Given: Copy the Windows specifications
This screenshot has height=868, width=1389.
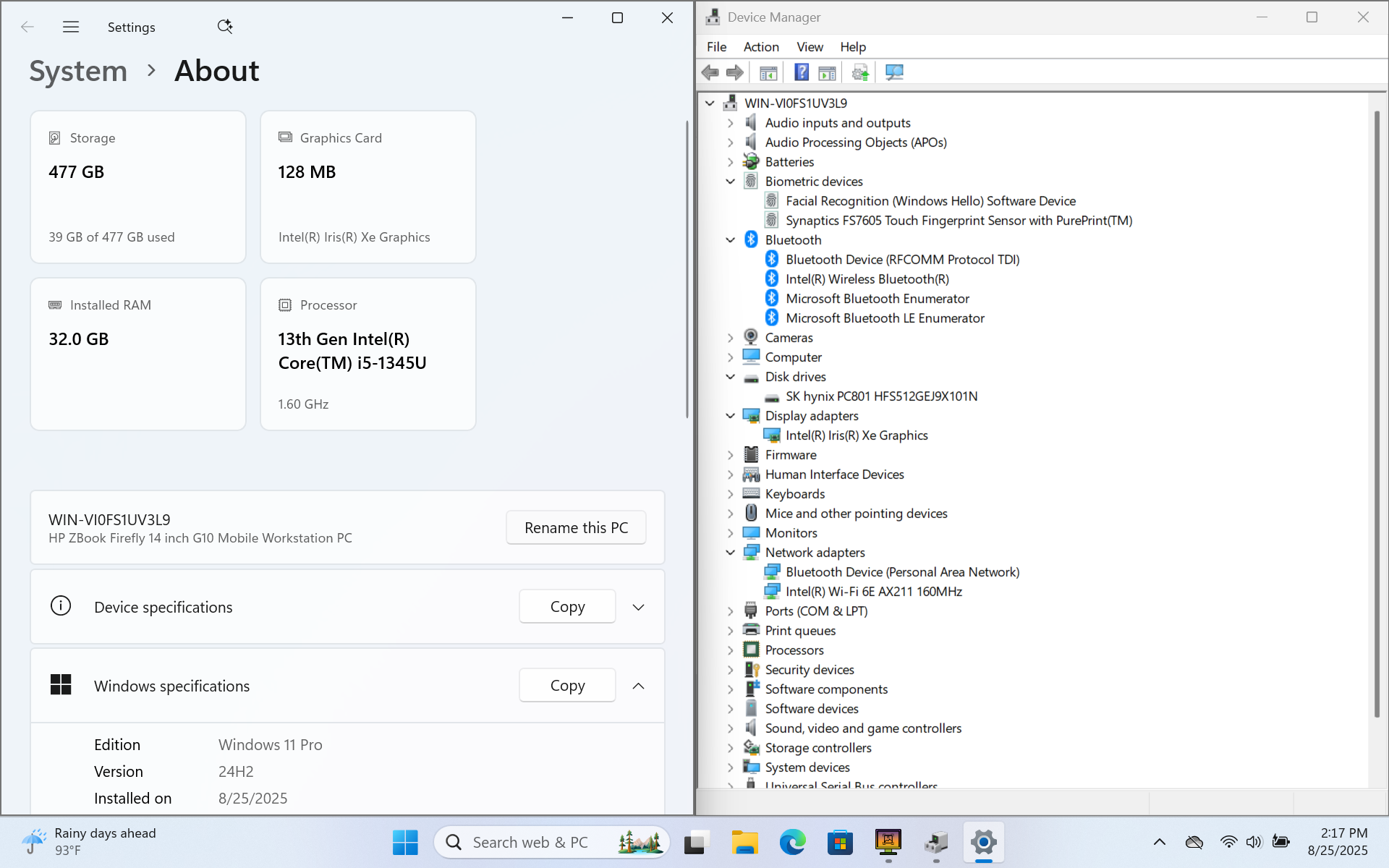Looking at the screenshot, I should tap(567, 686).
